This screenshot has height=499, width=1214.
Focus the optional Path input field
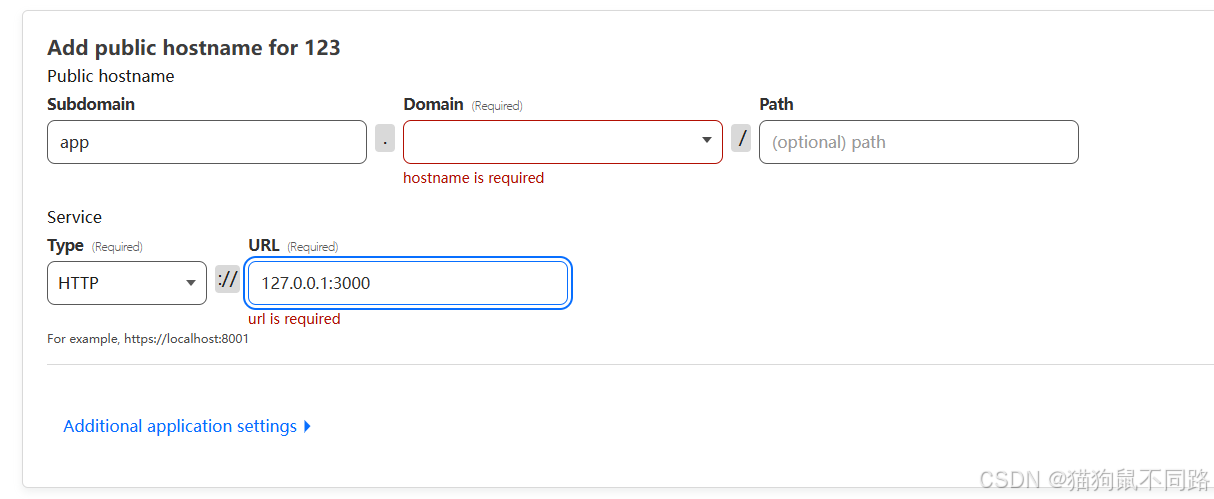click(x=918, y=142)
